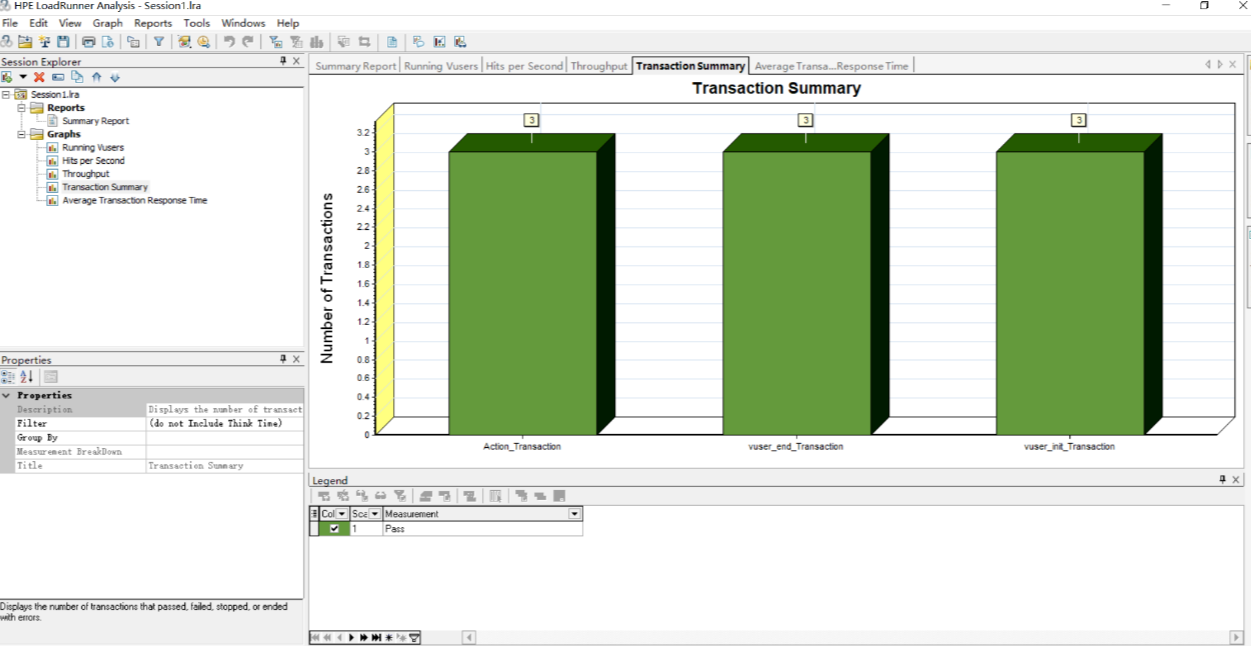Click the add new item icon in Session Explorer

click(7, 77)
